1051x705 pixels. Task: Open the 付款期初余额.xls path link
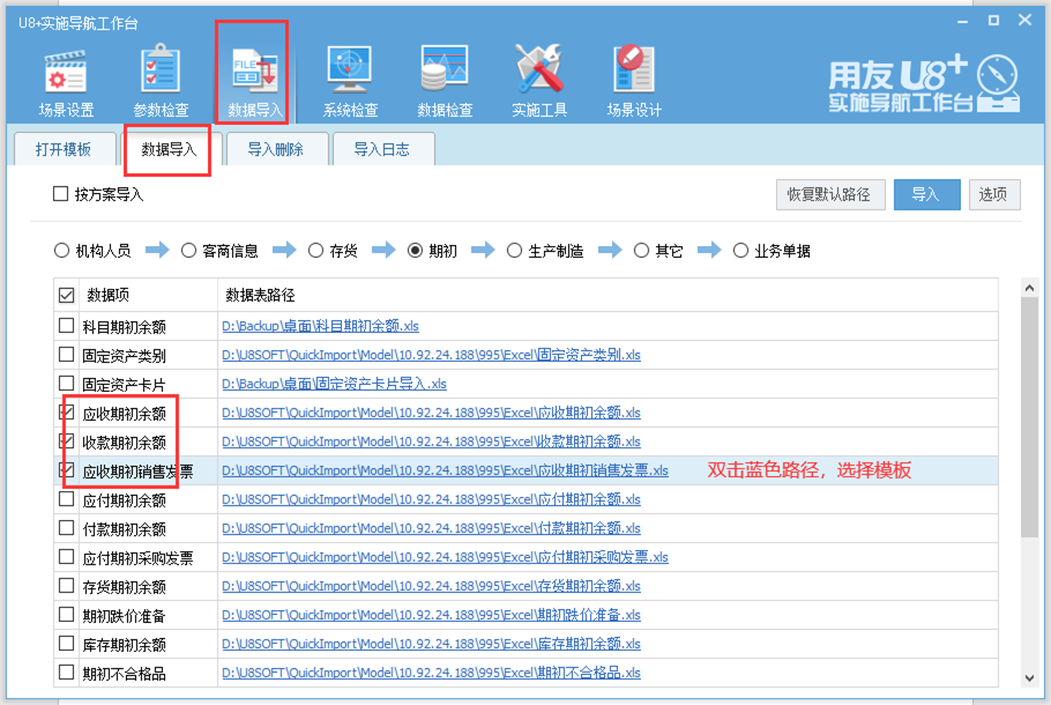click(431, 528)
